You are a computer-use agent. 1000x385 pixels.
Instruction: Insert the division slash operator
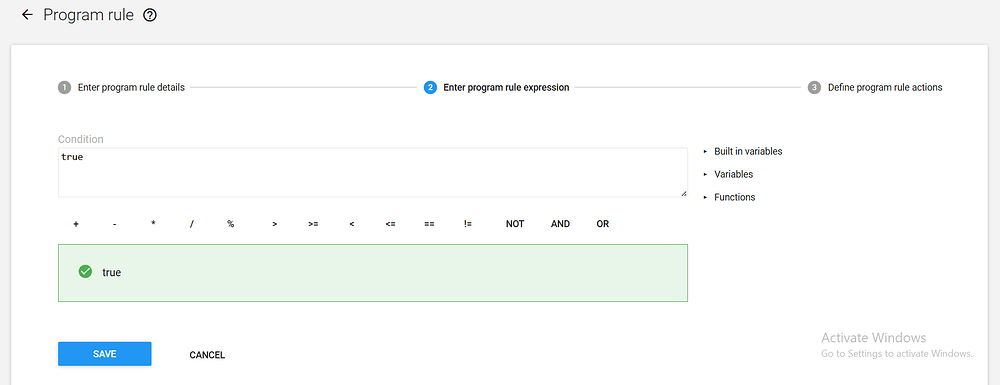point(191,224)
